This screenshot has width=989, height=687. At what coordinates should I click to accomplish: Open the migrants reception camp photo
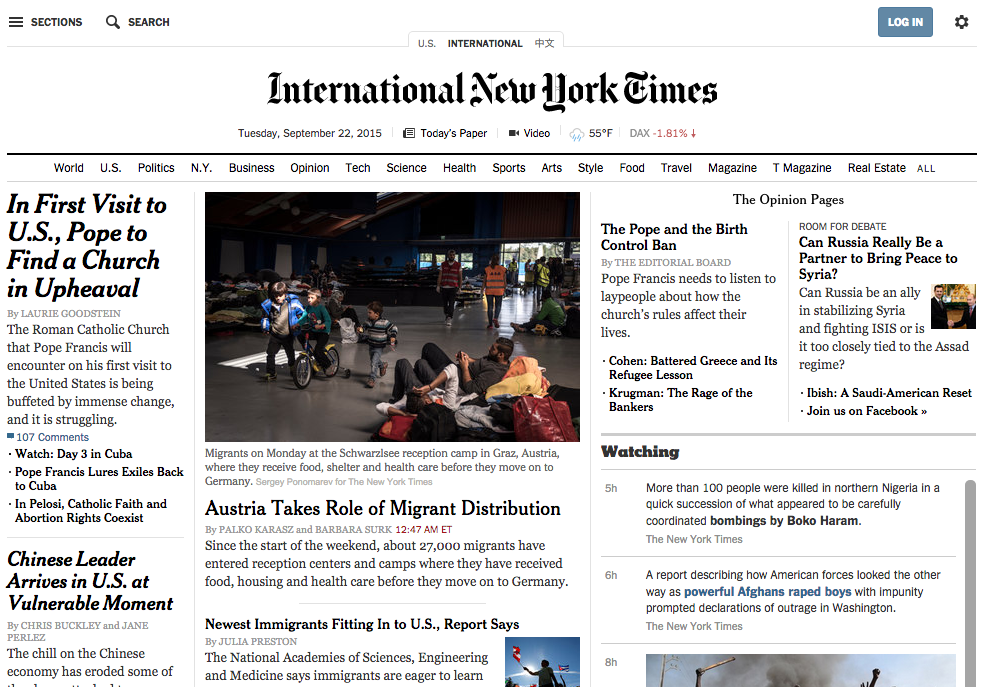point(392,316)
